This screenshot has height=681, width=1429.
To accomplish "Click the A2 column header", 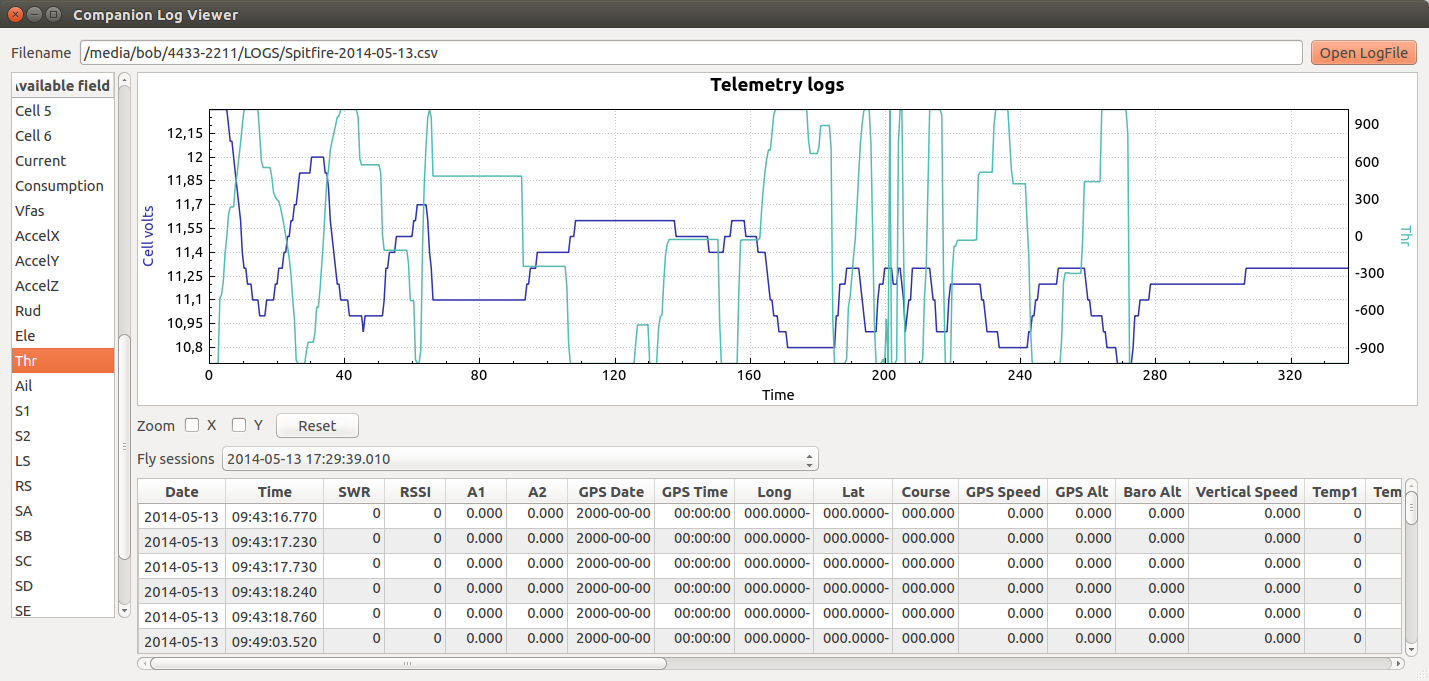I will pyautogui.click(x=537, y=491).
